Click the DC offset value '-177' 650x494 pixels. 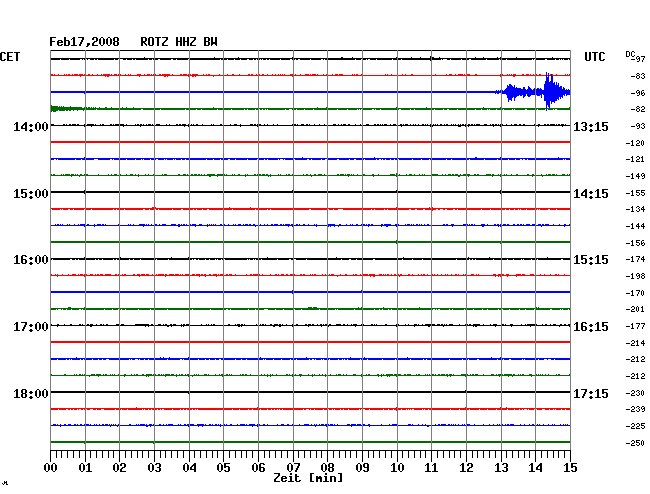[635, 326]
